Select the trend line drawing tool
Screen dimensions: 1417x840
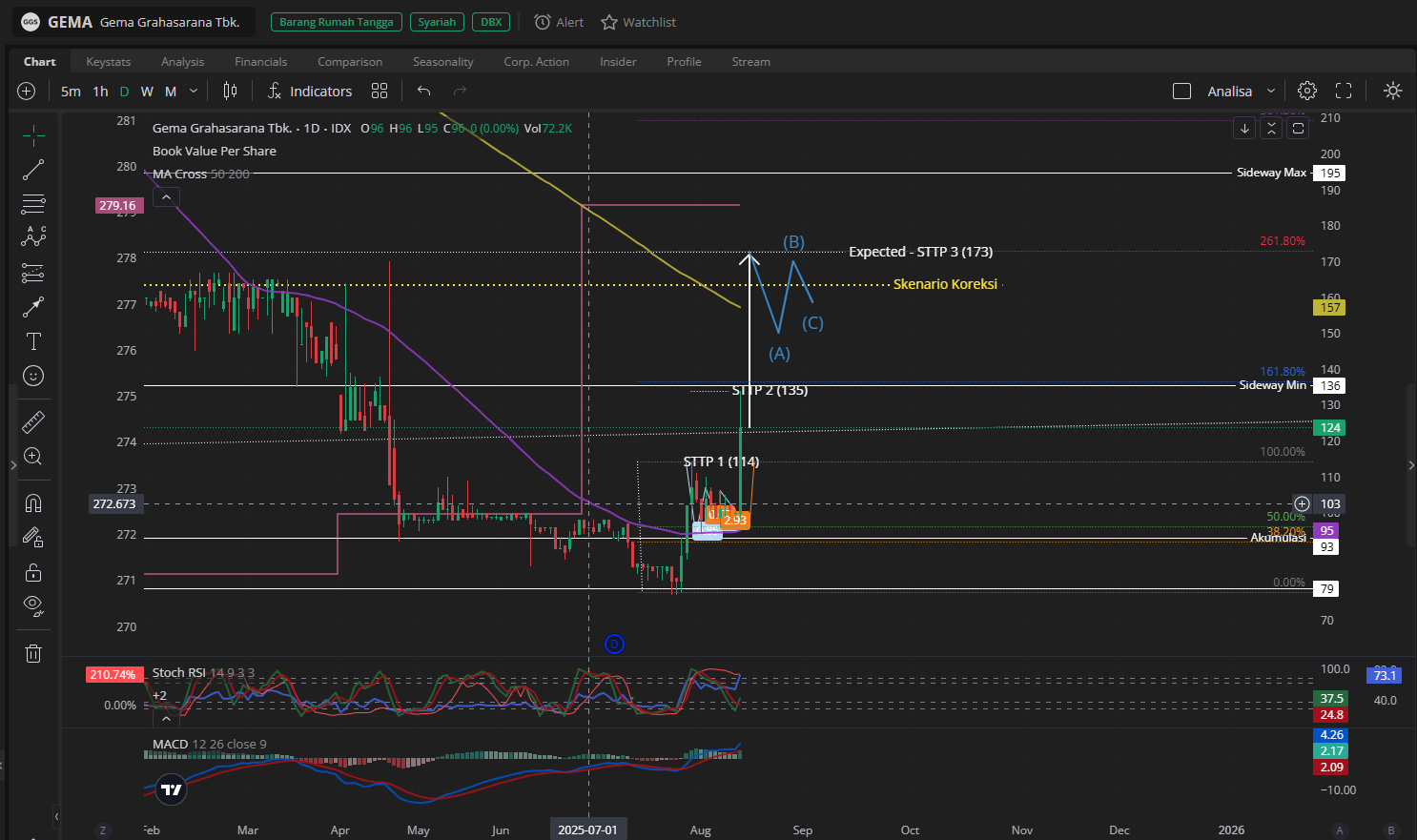point(33,170)
